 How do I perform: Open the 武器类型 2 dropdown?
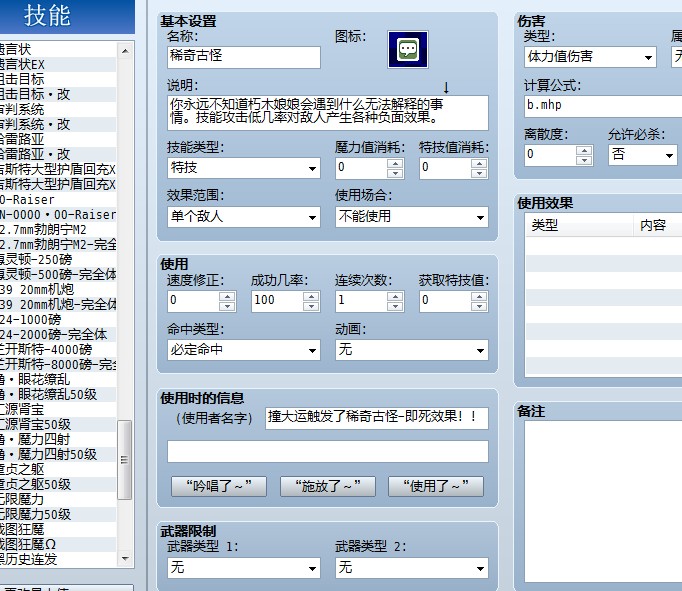pyautogui.click(x=411, y=568)
